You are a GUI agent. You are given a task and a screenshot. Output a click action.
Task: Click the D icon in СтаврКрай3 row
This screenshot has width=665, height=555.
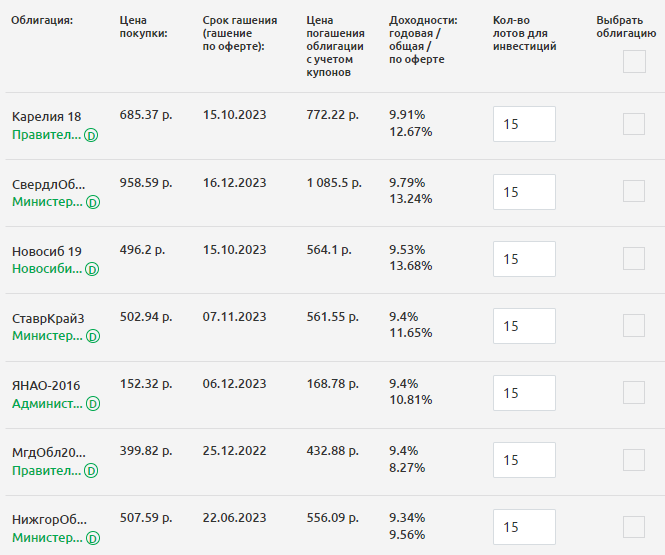[x=93, y=337]
